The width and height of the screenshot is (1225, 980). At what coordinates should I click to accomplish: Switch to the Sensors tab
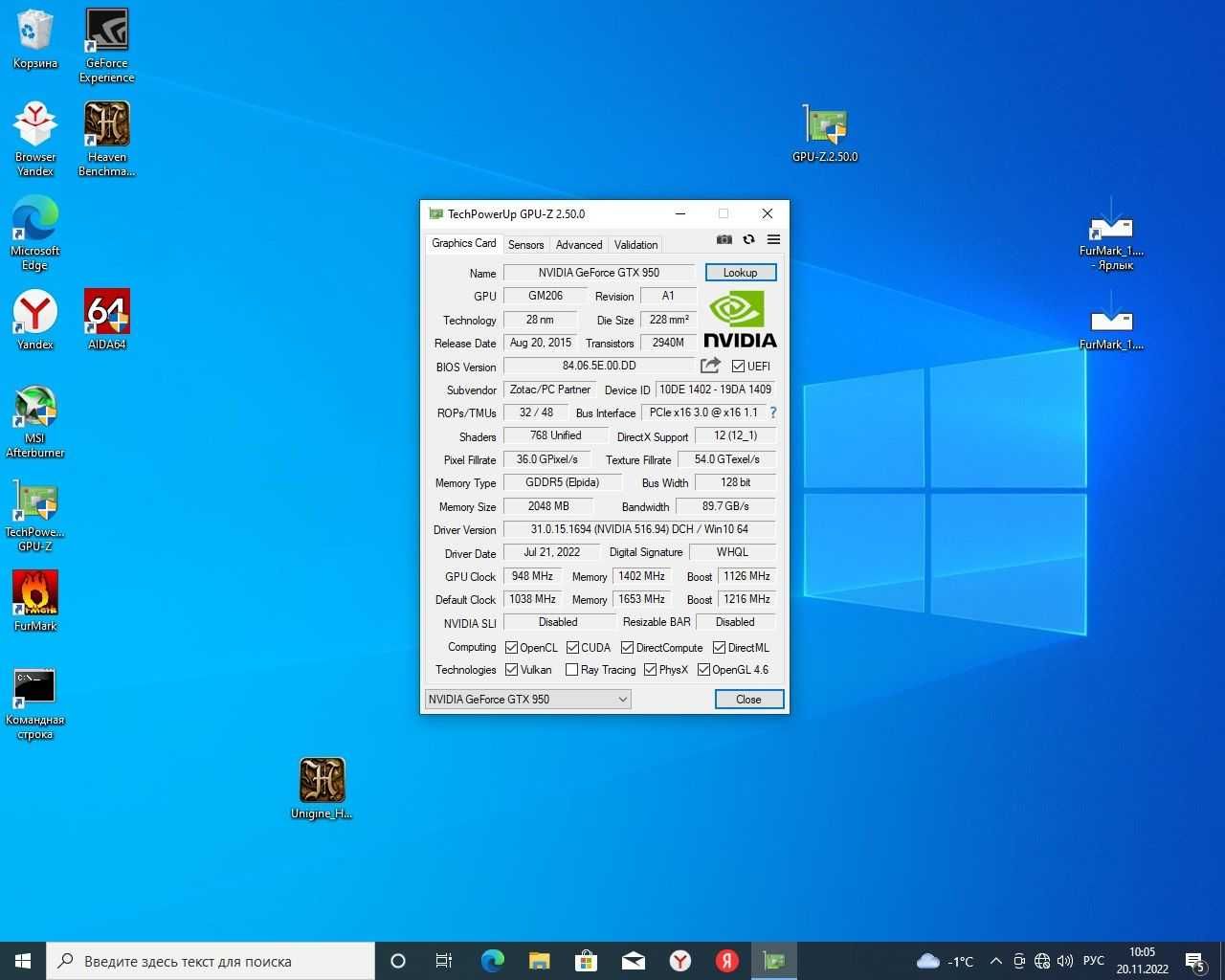point(525,245)
